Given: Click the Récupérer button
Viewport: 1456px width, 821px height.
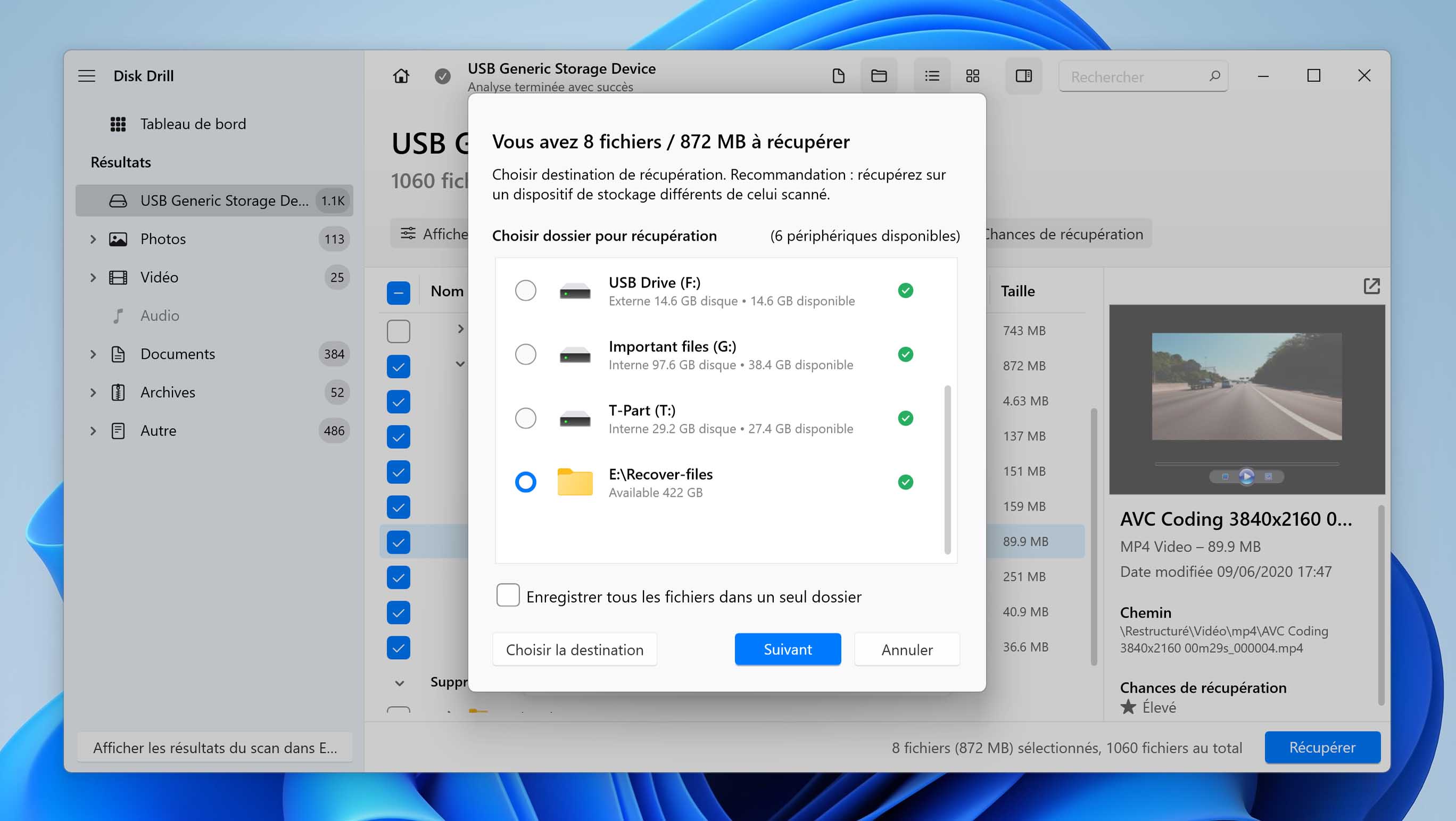Looking at the screenshot, I should [1322, 747].
